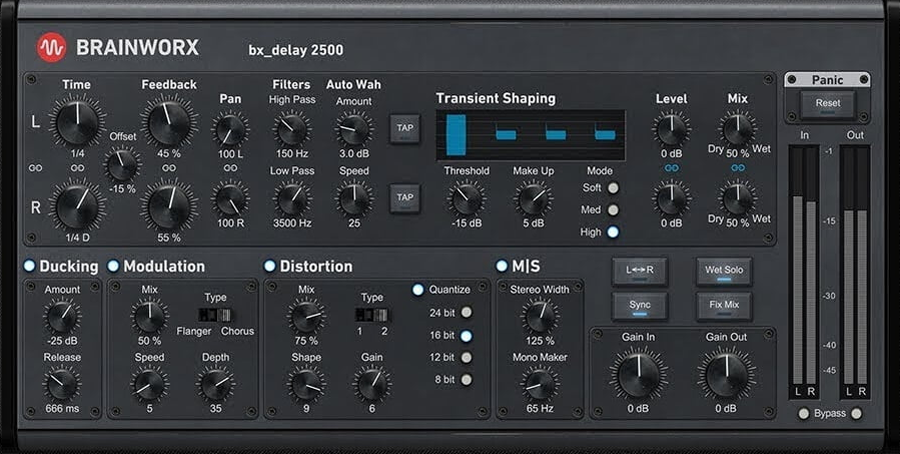This screenshot has height=454, width=900.
Task: Click the Gain In knob
Action: coord(638,375)
